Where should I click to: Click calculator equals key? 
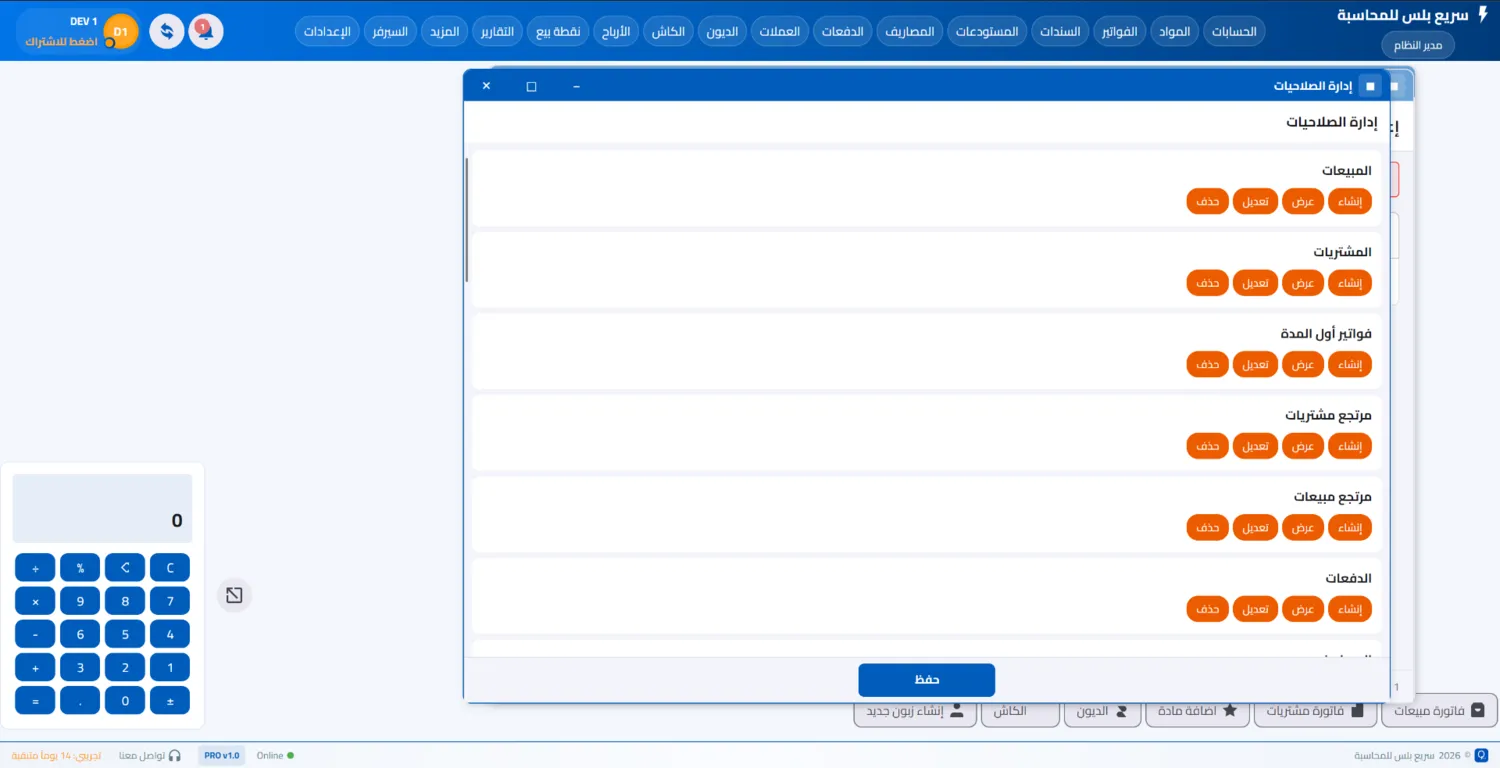point(35,700)
